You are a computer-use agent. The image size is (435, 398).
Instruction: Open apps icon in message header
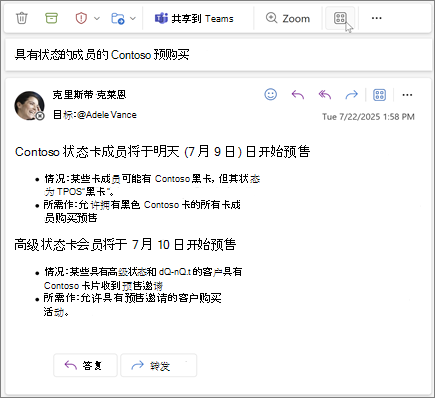tap(380, 95)
